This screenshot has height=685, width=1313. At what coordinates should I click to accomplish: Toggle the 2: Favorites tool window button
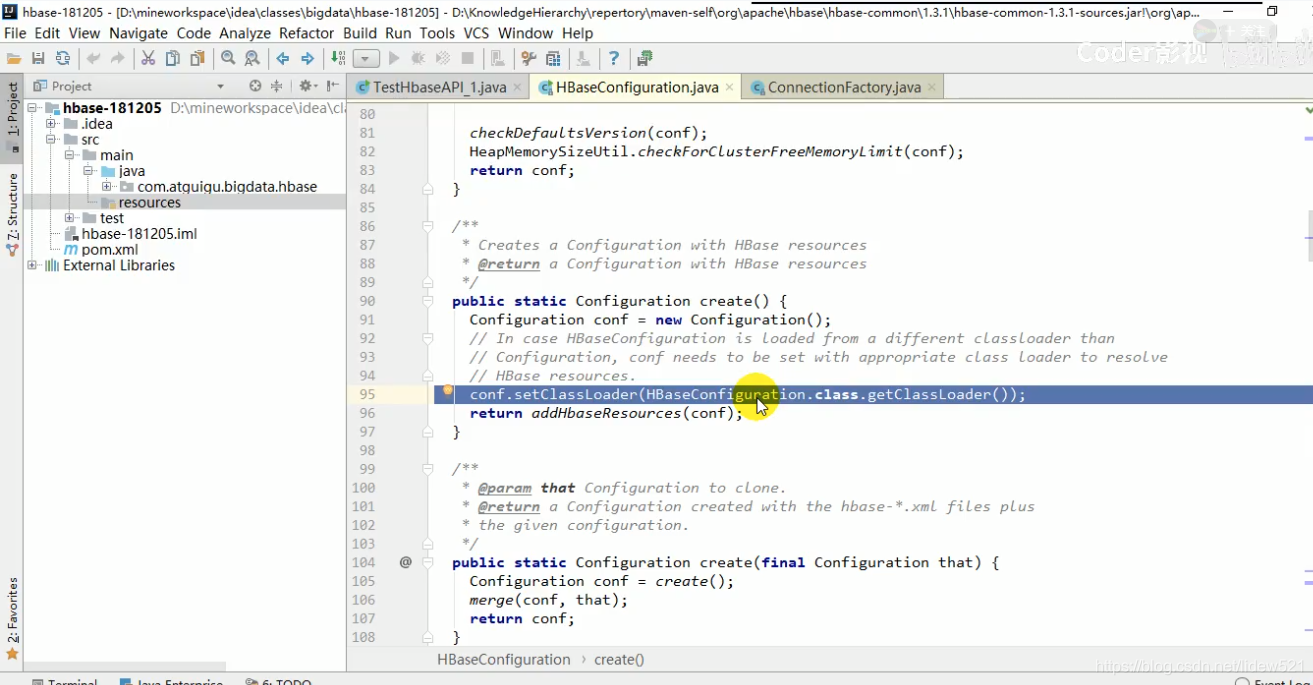pos(12,620)
